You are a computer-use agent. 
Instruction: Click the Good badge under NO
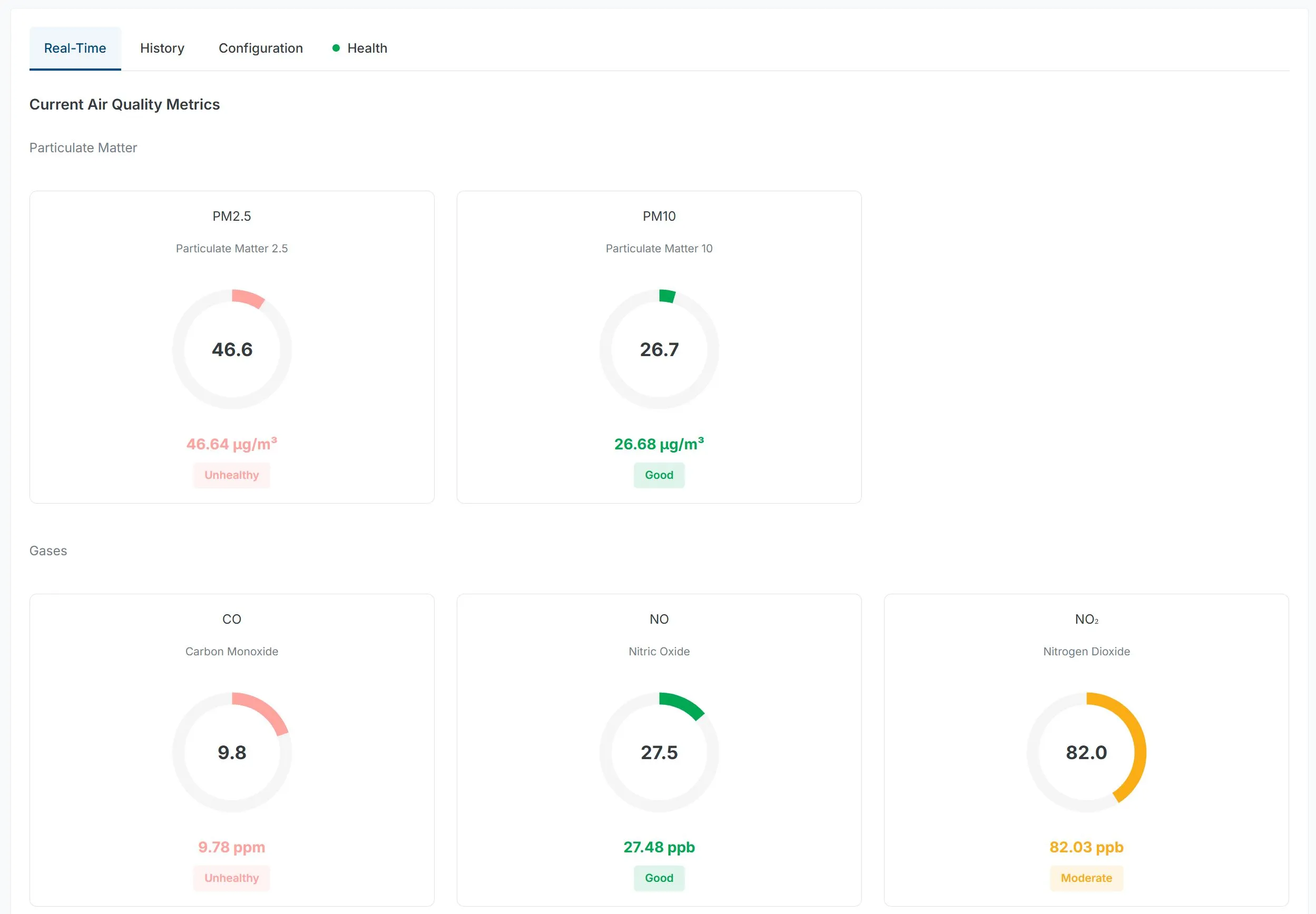[x=659, y=878]
